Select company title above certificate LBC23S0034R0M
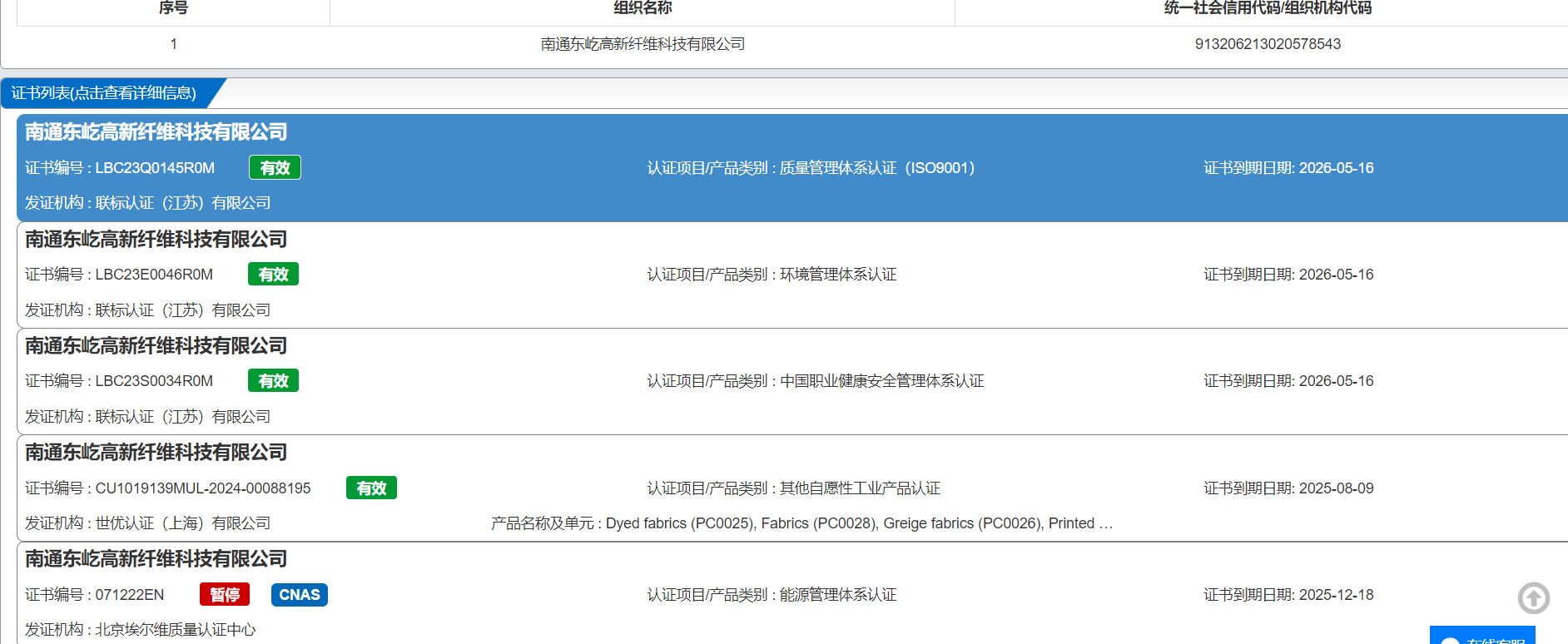The image size is (1568, 644). click(156, 346)
